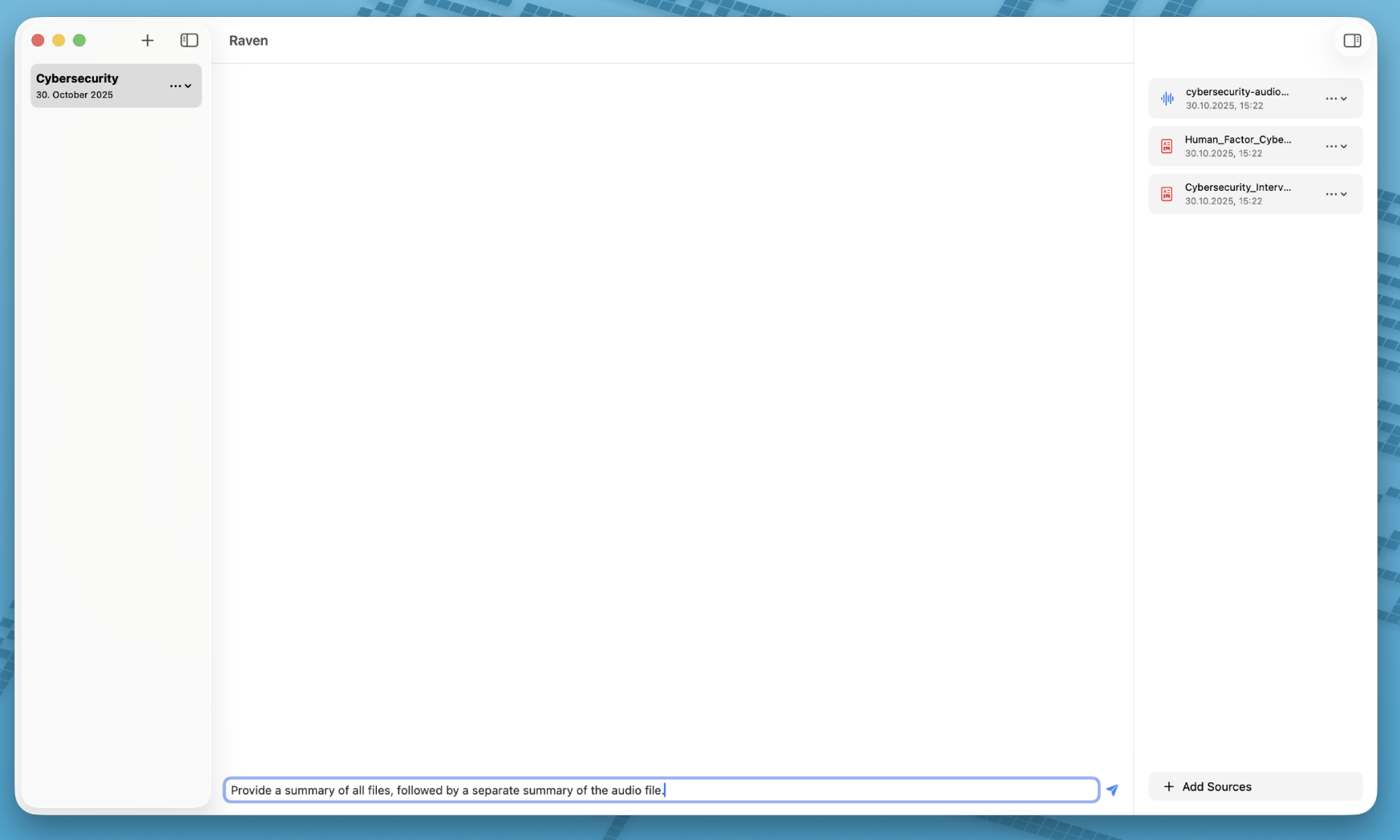This screenshot has width=1400, height=840.
Task: Open the Cybersecurity_Interv source file name
Action: [1237, 188]
